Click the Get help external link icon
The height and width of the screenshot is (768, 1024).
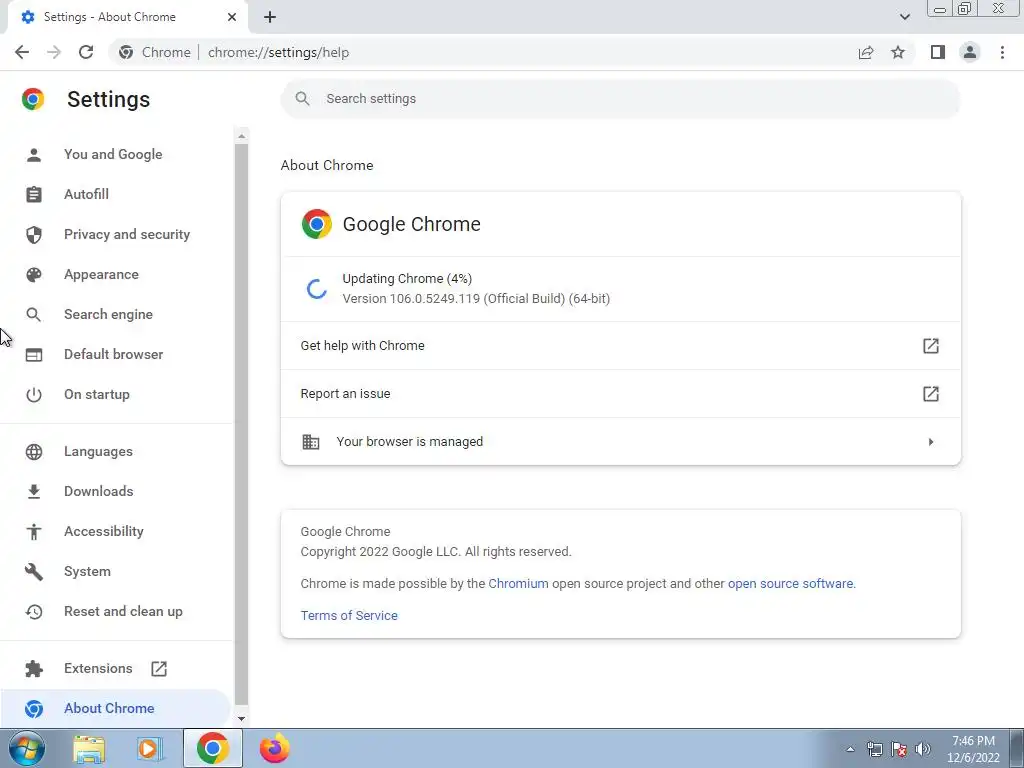[931, 345]
